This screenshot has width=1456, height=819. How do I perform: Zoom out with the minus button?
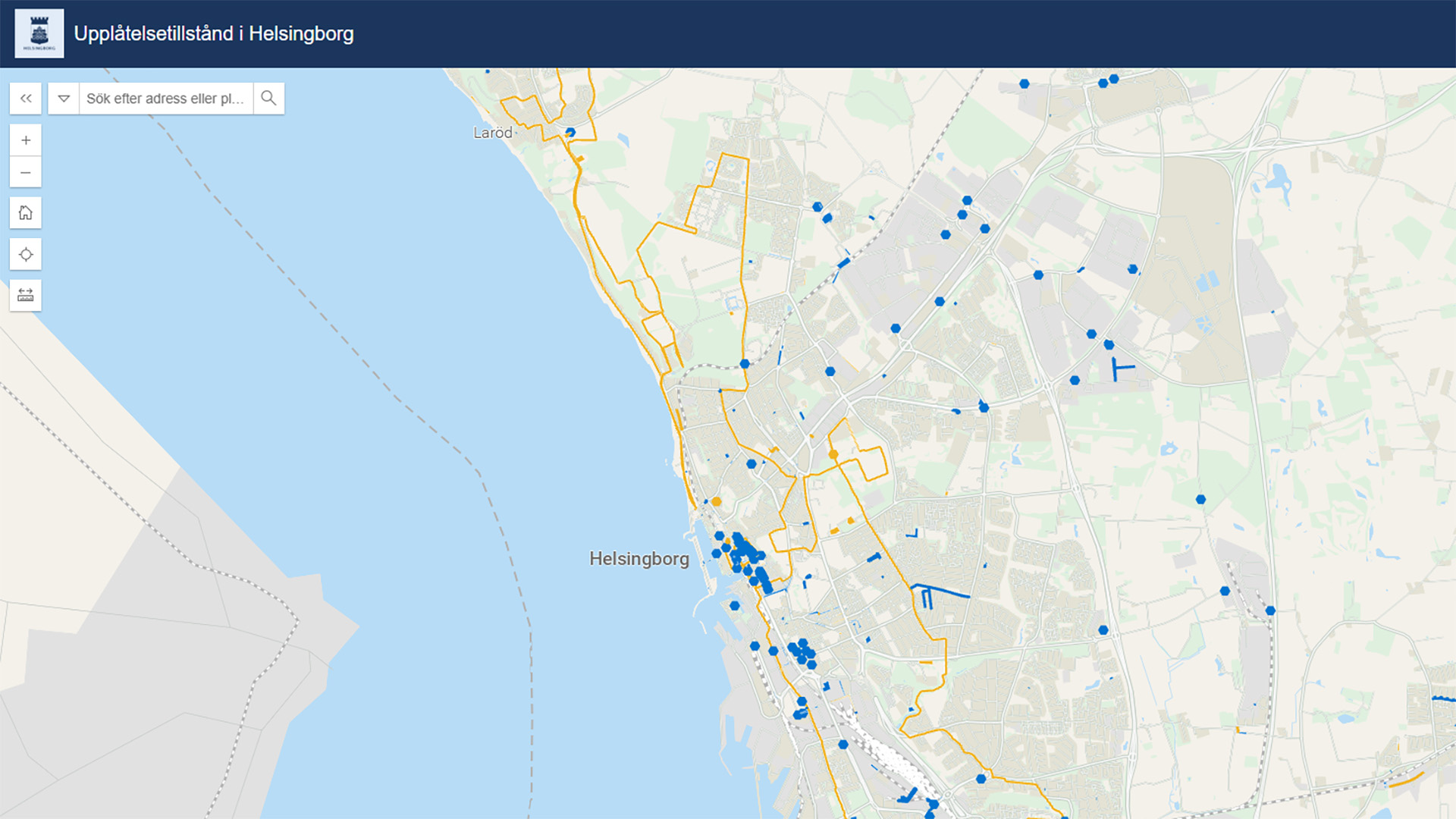coord(26,172)
